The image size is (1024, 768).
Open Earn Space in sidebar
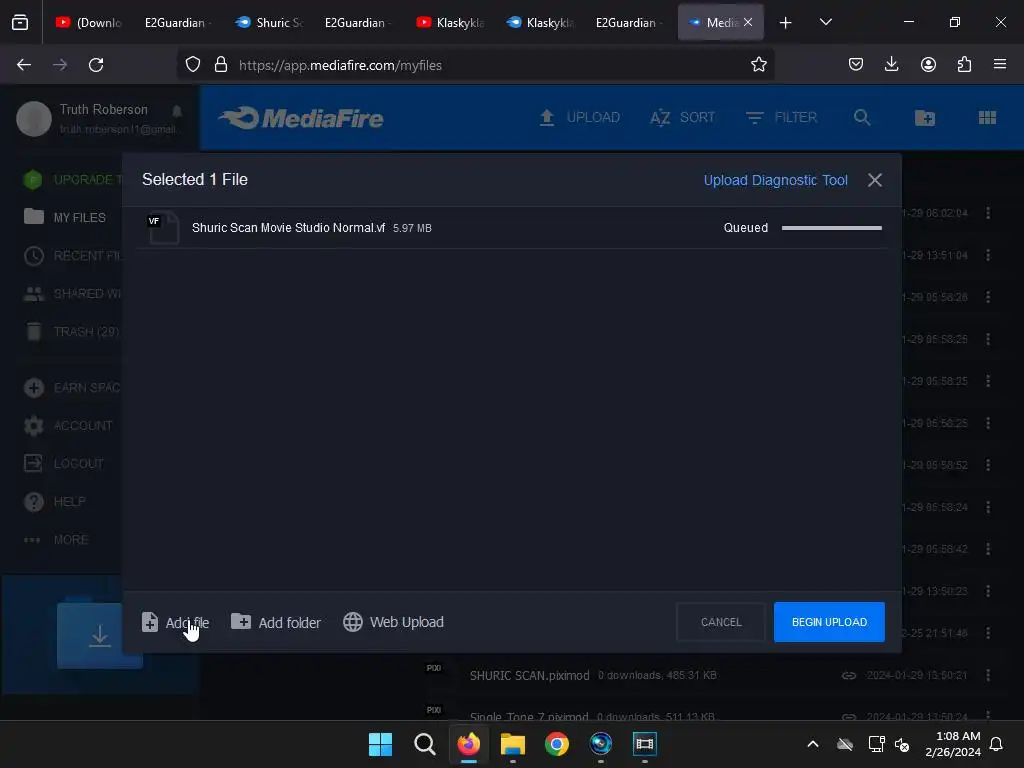click(x=72, y=388)
